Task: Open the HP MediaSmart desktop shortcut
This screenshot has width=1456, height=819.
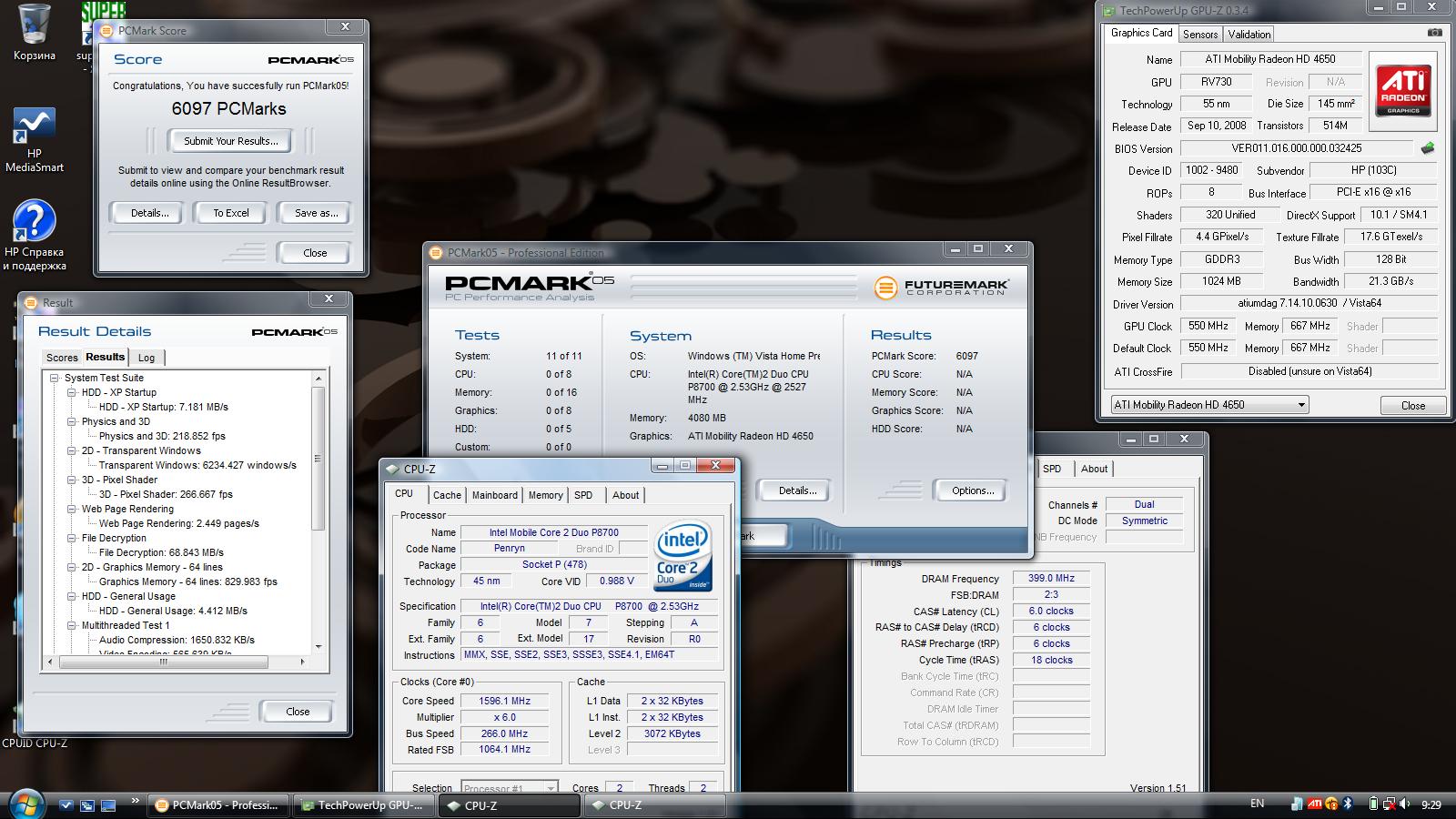Action: point(35,139)
